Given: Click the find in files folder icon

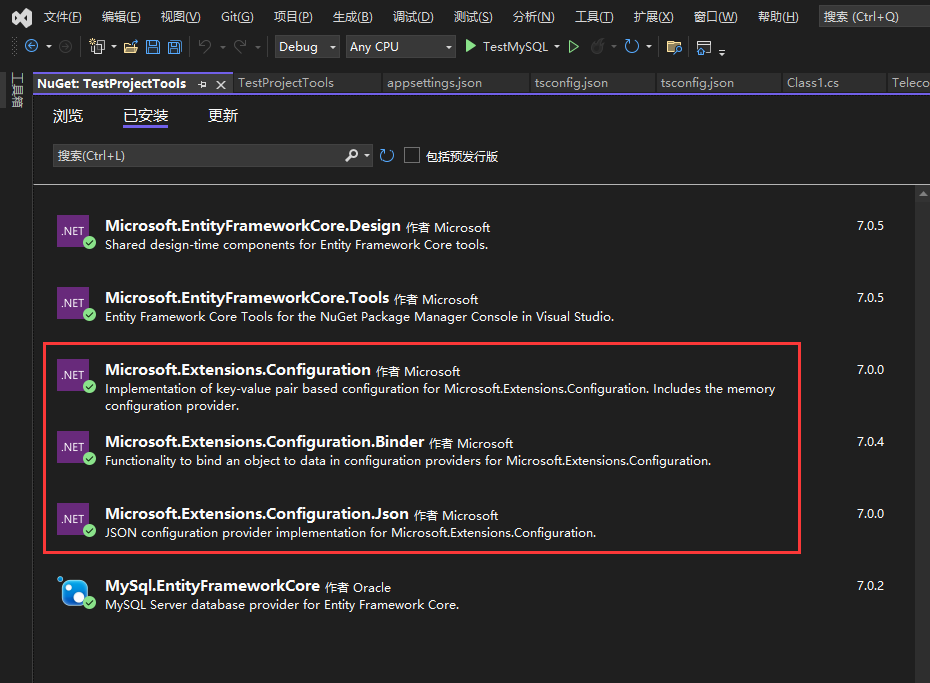Looking at the screenshot, I should [x=674, y=46].
